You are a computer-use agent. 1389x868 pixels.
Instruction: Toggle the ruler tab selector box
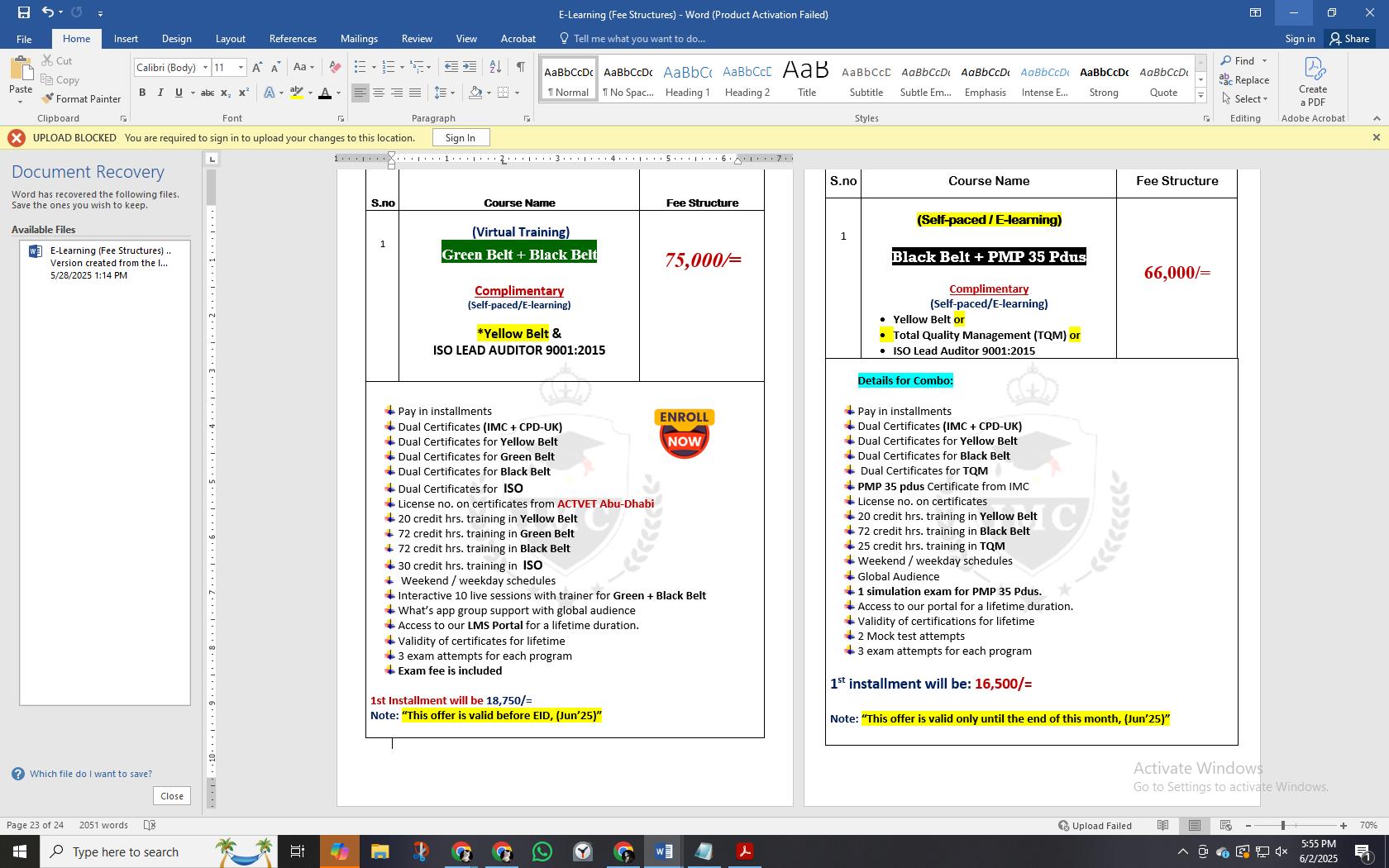[x=212, y=159]
